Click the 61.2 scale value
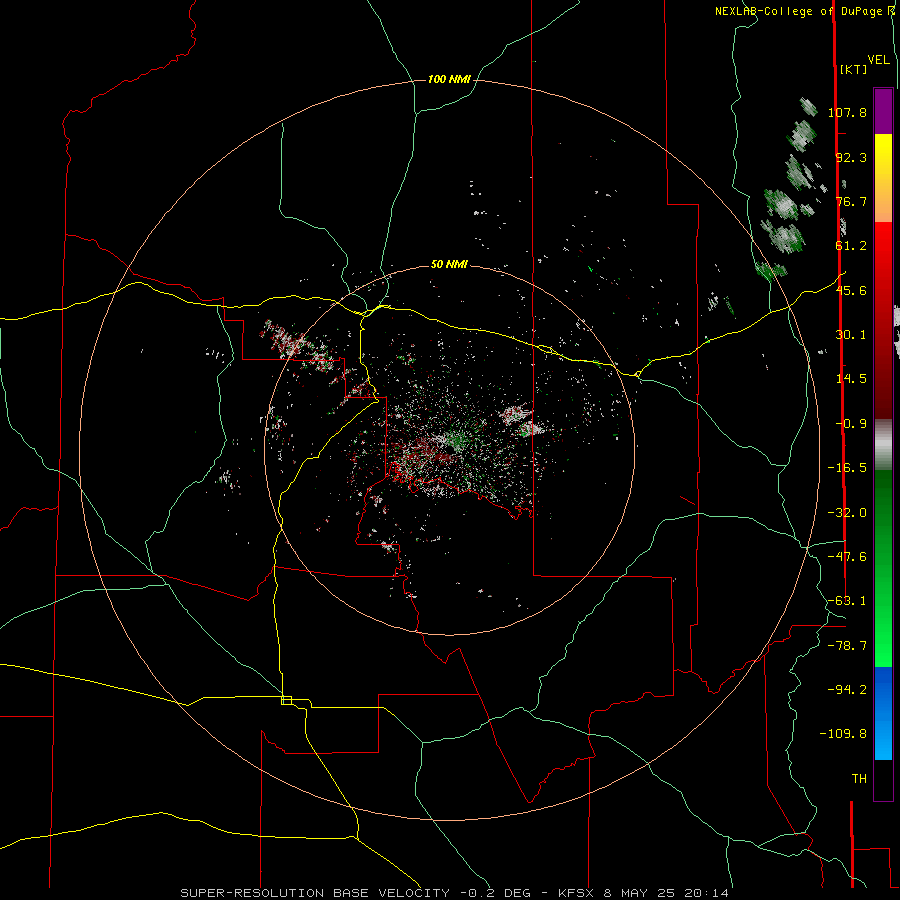Screen dimensions: 900x900 pyautogui.click(x=851, y=246)
